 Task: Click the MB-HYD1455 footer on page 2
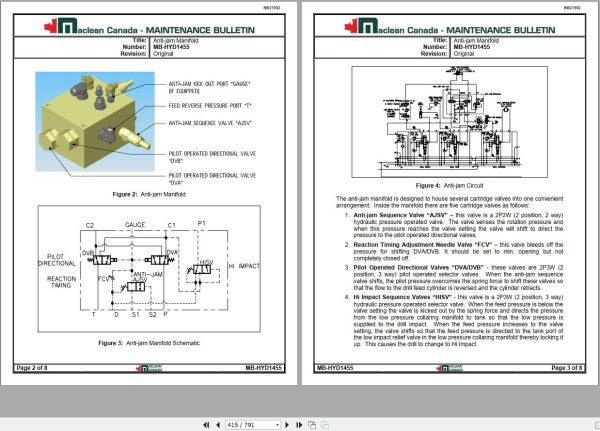(x=264, y=368)
